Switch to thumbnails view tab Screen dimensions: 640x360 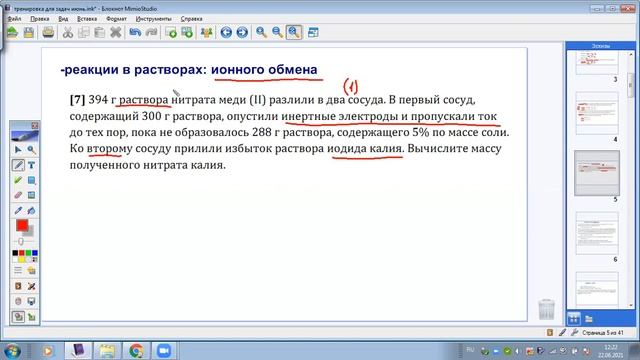[573, 318]
